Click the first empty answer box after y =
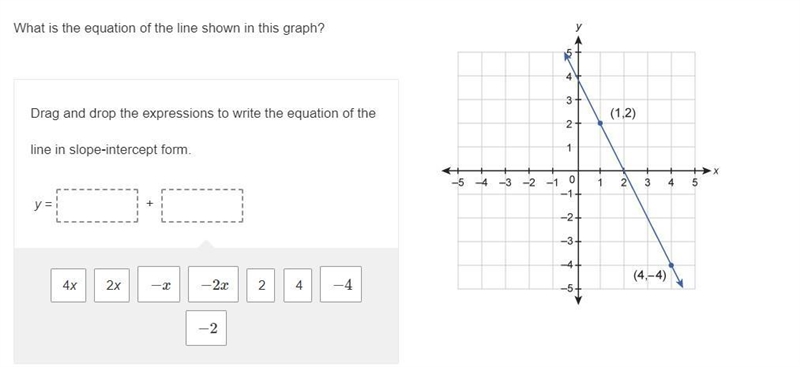The image size is (800, 367). point(97,206)
